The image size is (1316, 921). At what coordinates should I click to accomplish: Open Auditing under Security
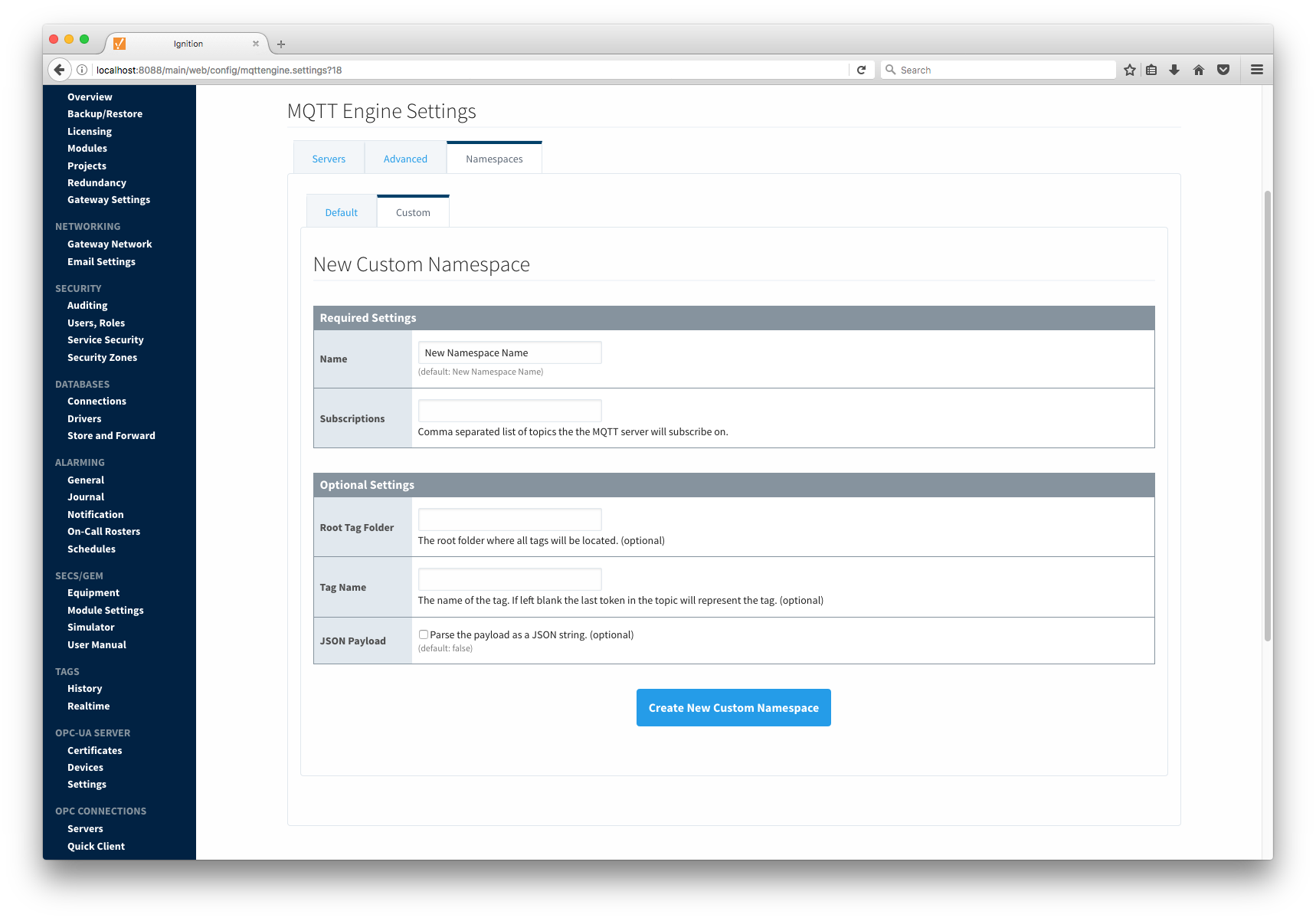(87, 306)
